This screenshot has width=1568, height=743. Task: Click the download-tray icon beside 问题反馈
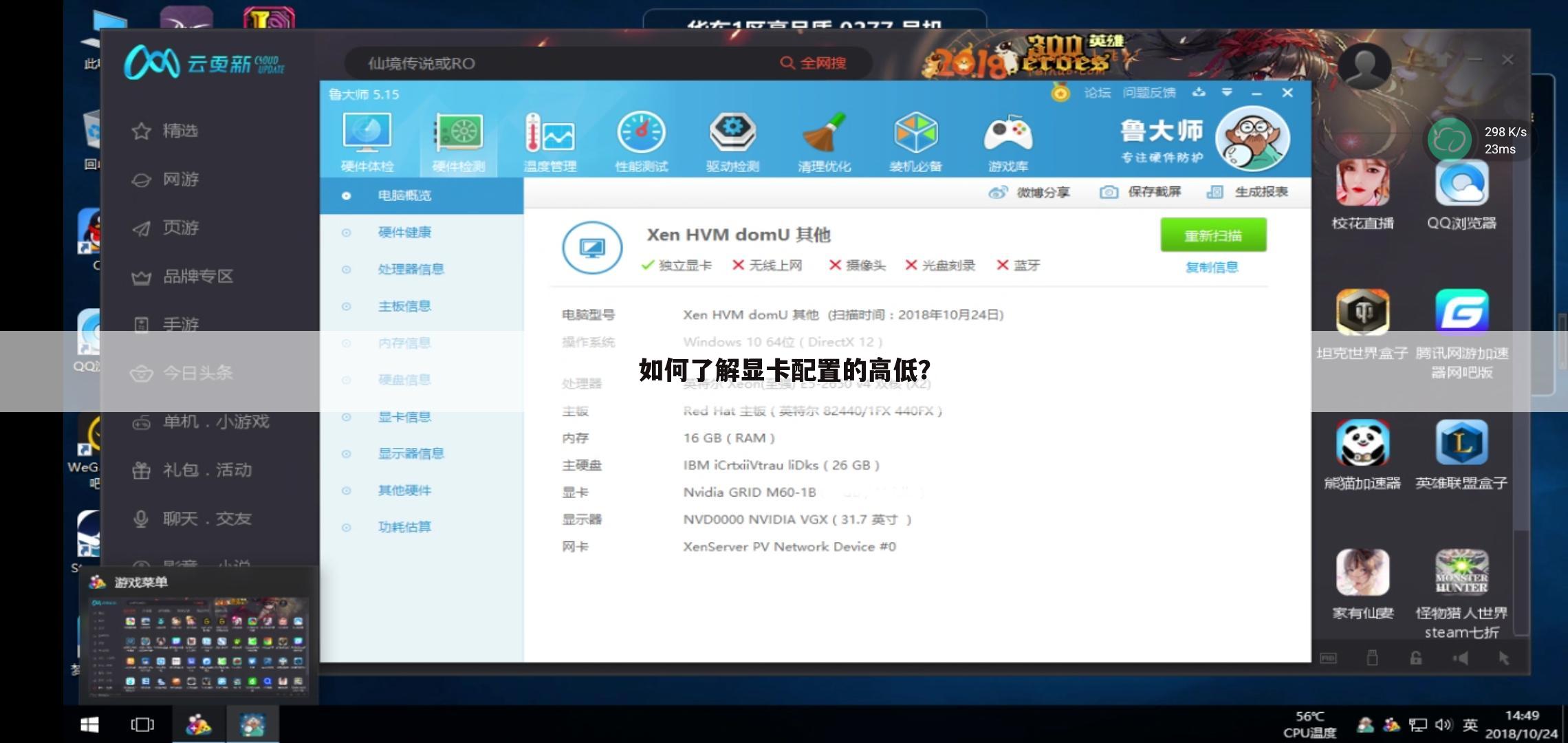(1199, 92)
